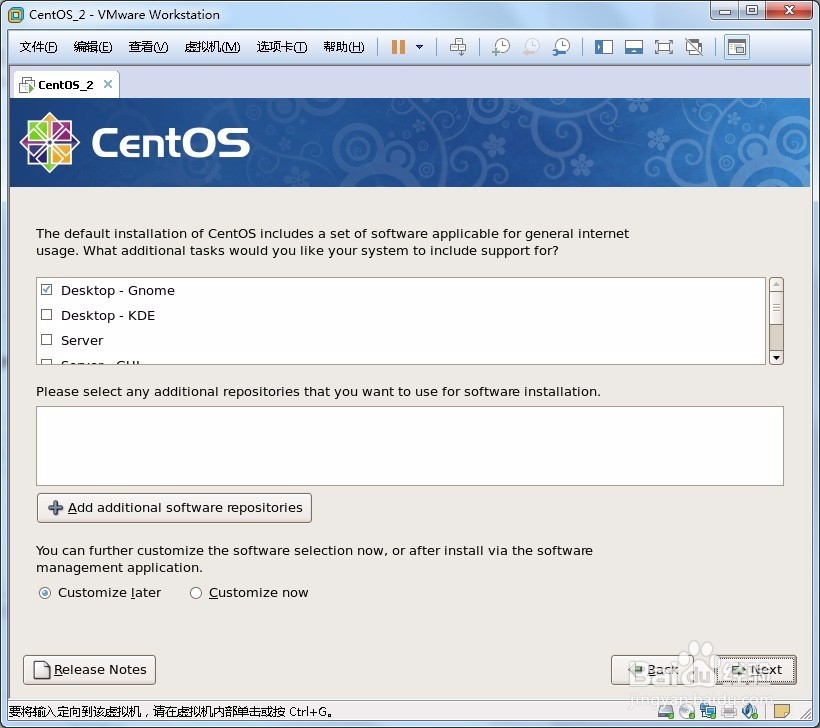The image size is (820, 728).
Task: Open the 选项卡(T) menu
Action: point(282,47)
